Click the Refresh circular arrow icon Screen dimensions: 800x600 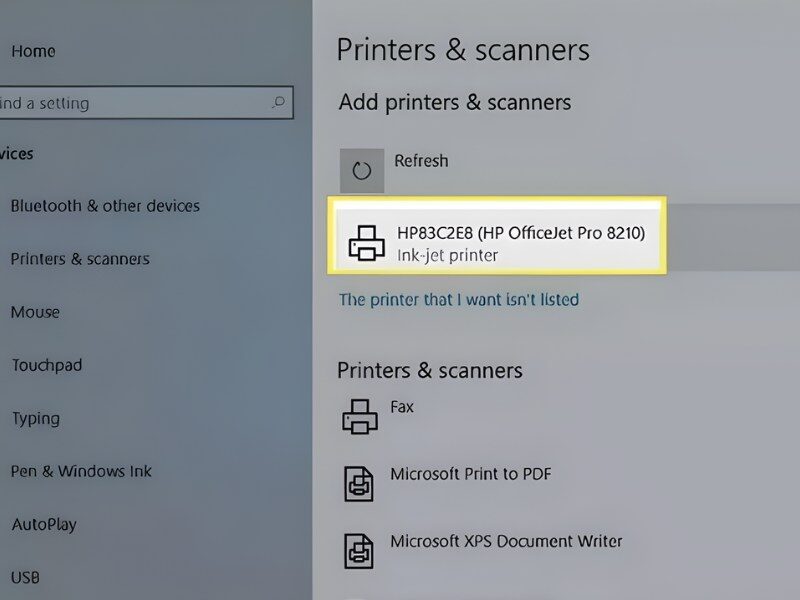tap(362, 171)
